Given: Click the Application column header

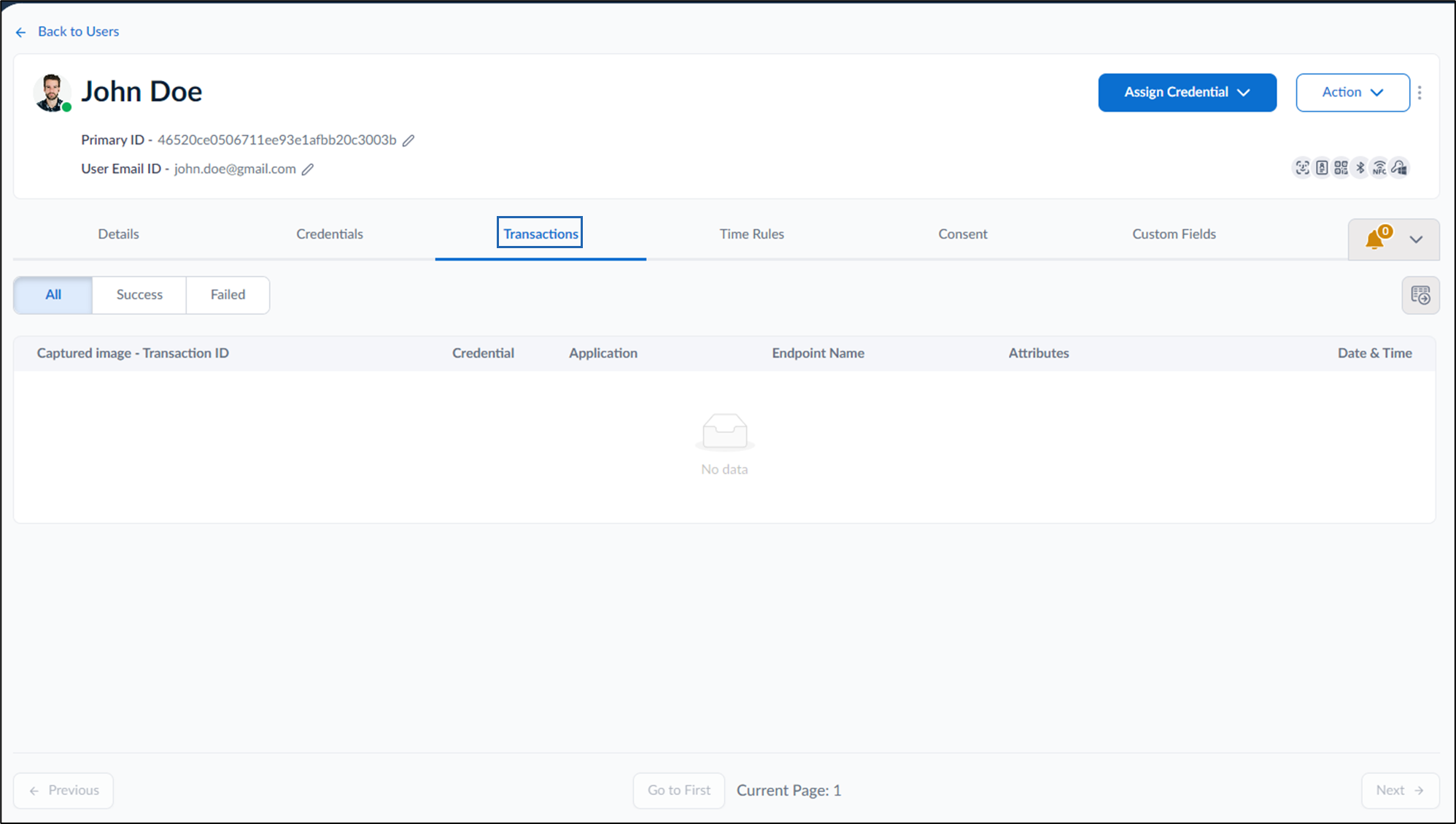Looking at the screenshot, I should pos(603,353).
